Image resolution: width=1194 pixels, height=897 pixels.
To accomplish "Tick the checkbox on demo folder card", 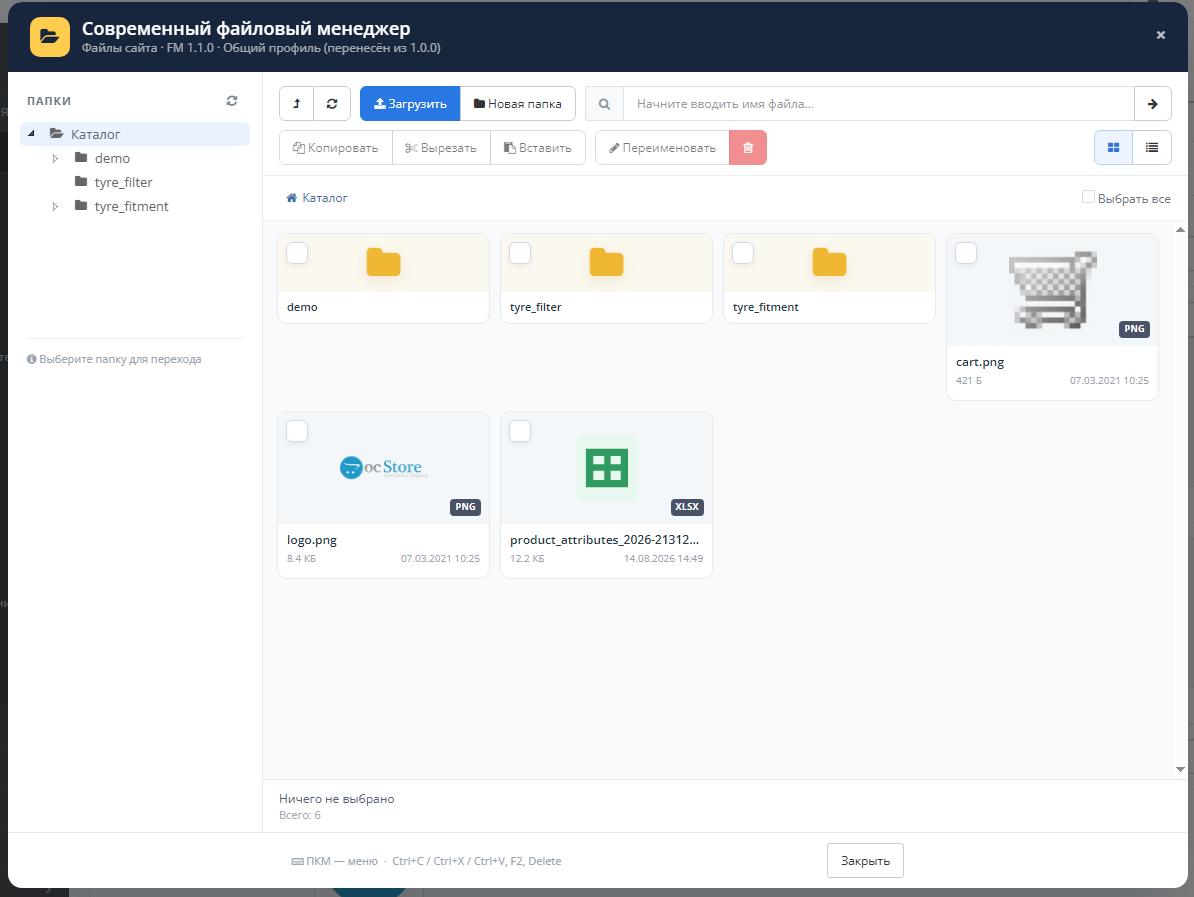I will coord(297,253).
